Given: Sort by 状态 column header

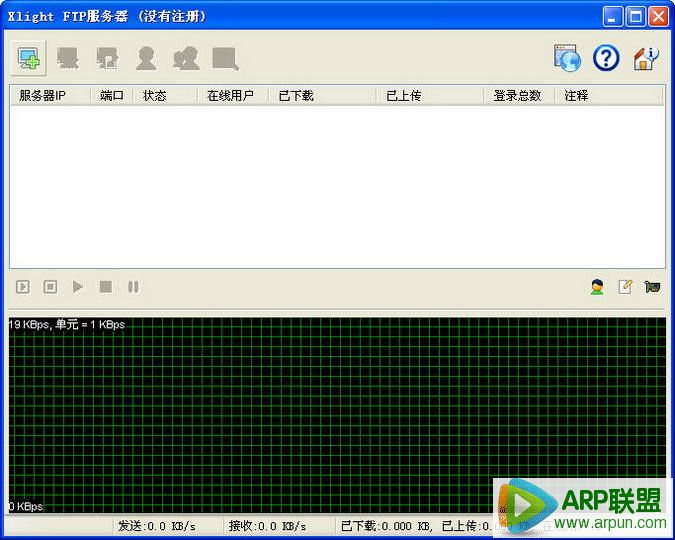Looking at the screenshot, I should 165,95.
